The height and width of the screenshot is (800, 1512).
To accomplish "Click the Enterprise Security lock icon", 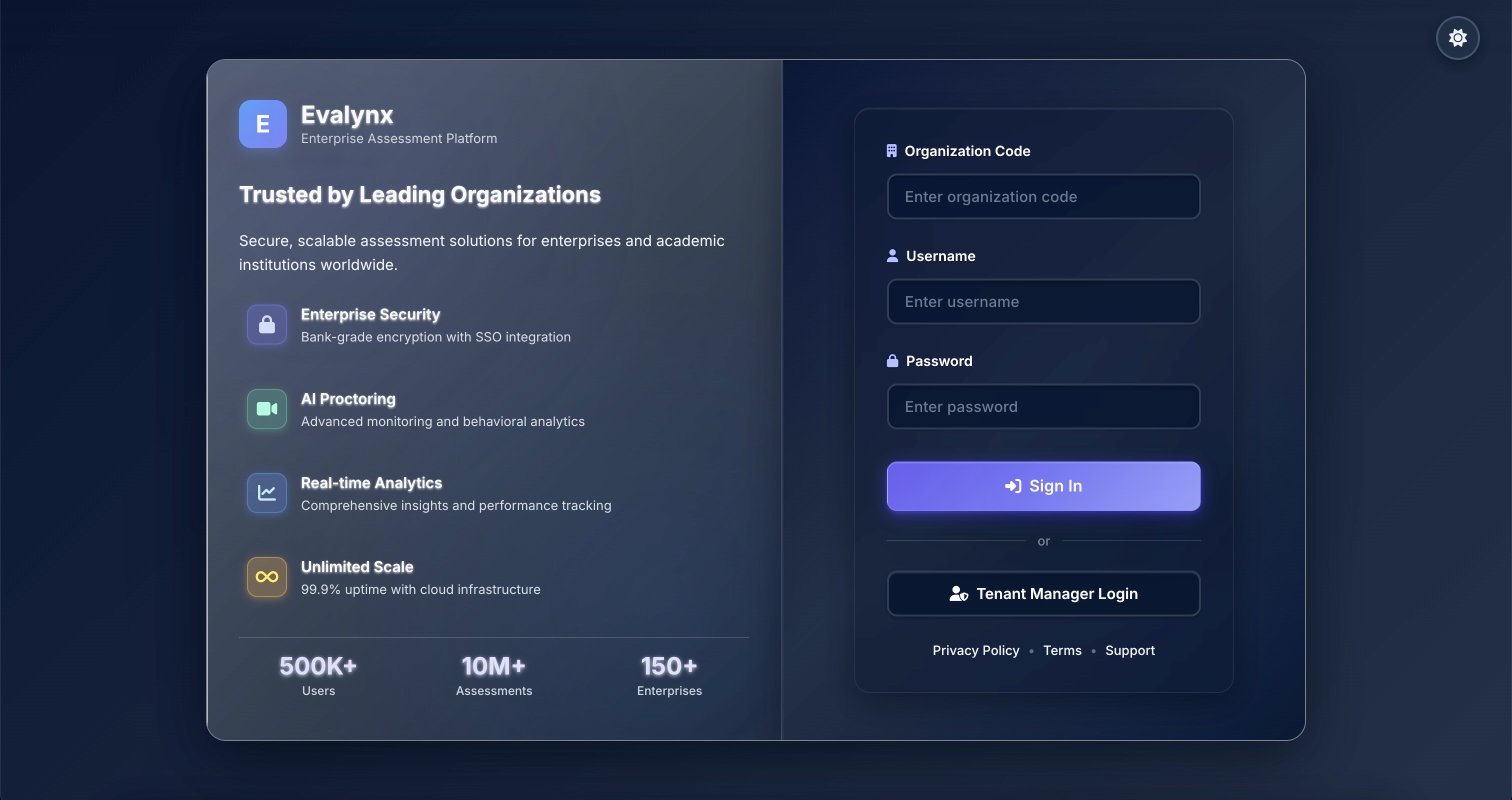I will click(267, 324).
